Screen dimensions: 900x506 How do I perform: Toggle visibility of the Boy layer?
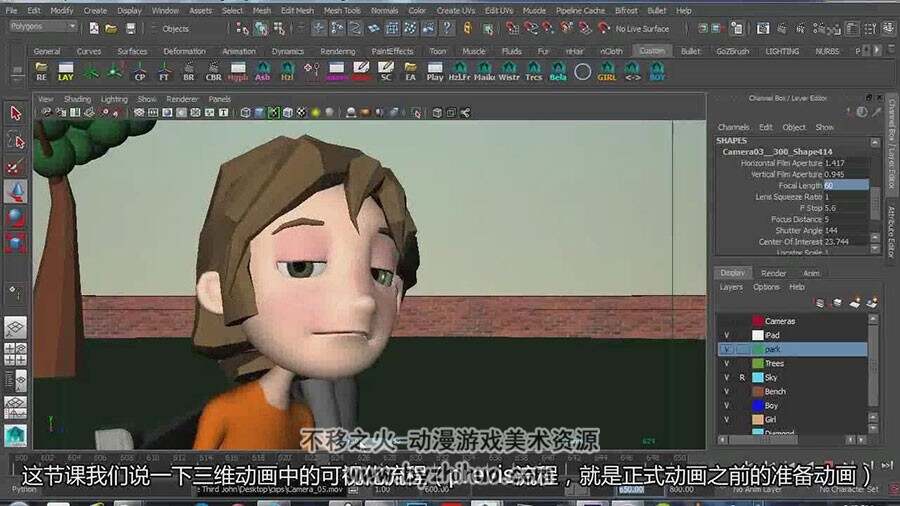(726, 406)
